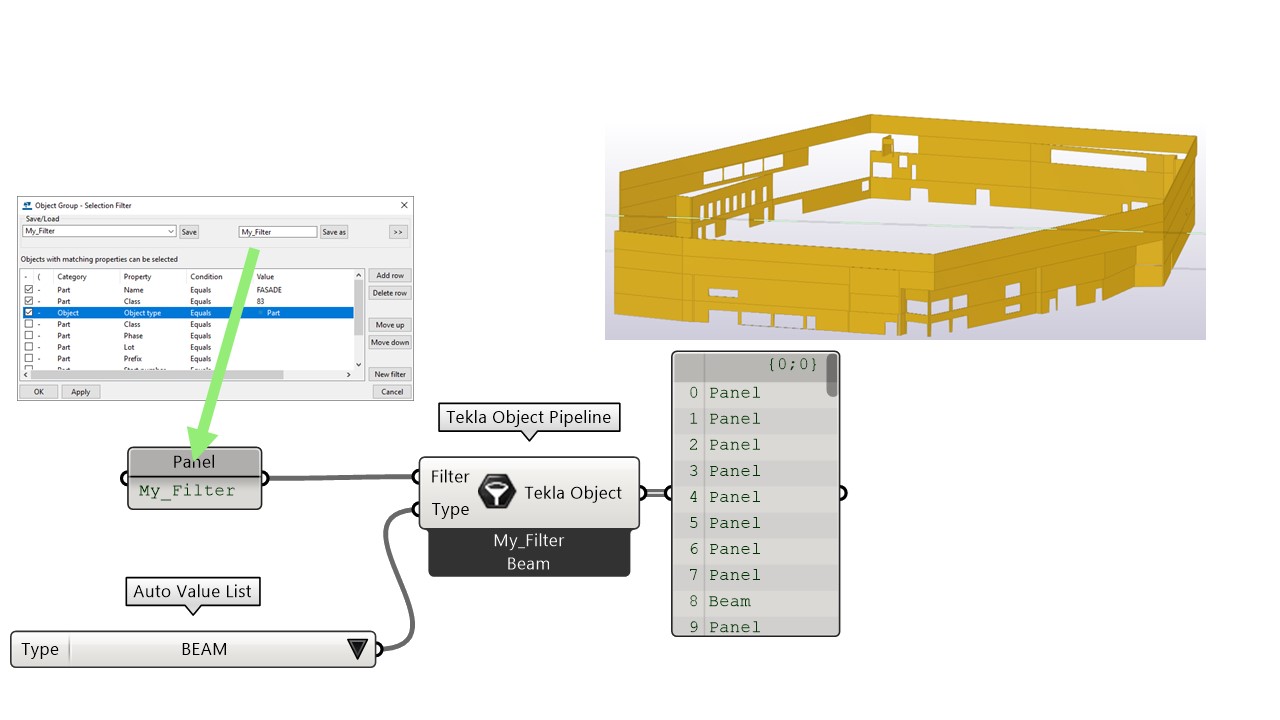Click the scroll-down arrow in the filter table
This screenshot has height=720, width=1280.
tap(359, 365)
